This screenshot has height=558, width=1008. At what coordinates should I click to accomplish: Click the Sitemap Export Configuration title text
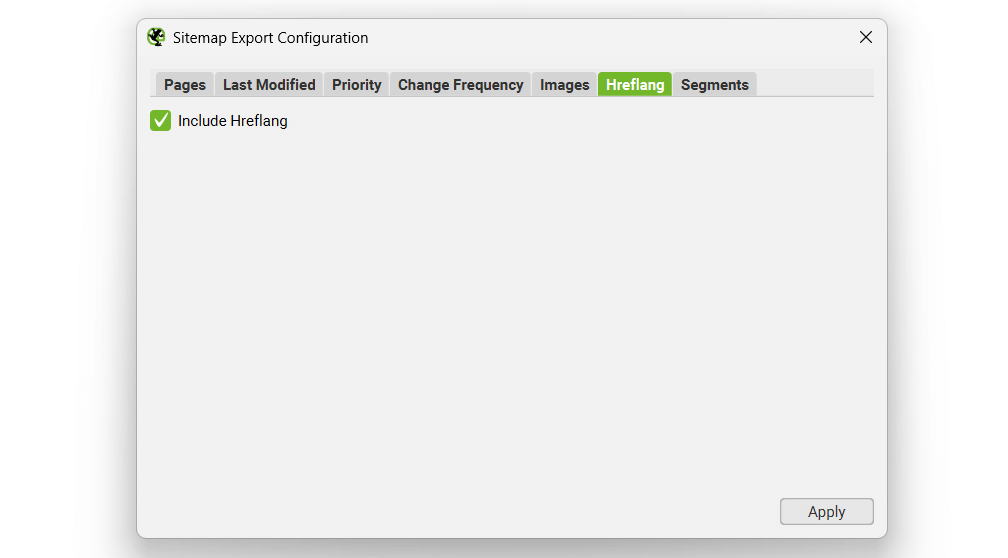270,38
